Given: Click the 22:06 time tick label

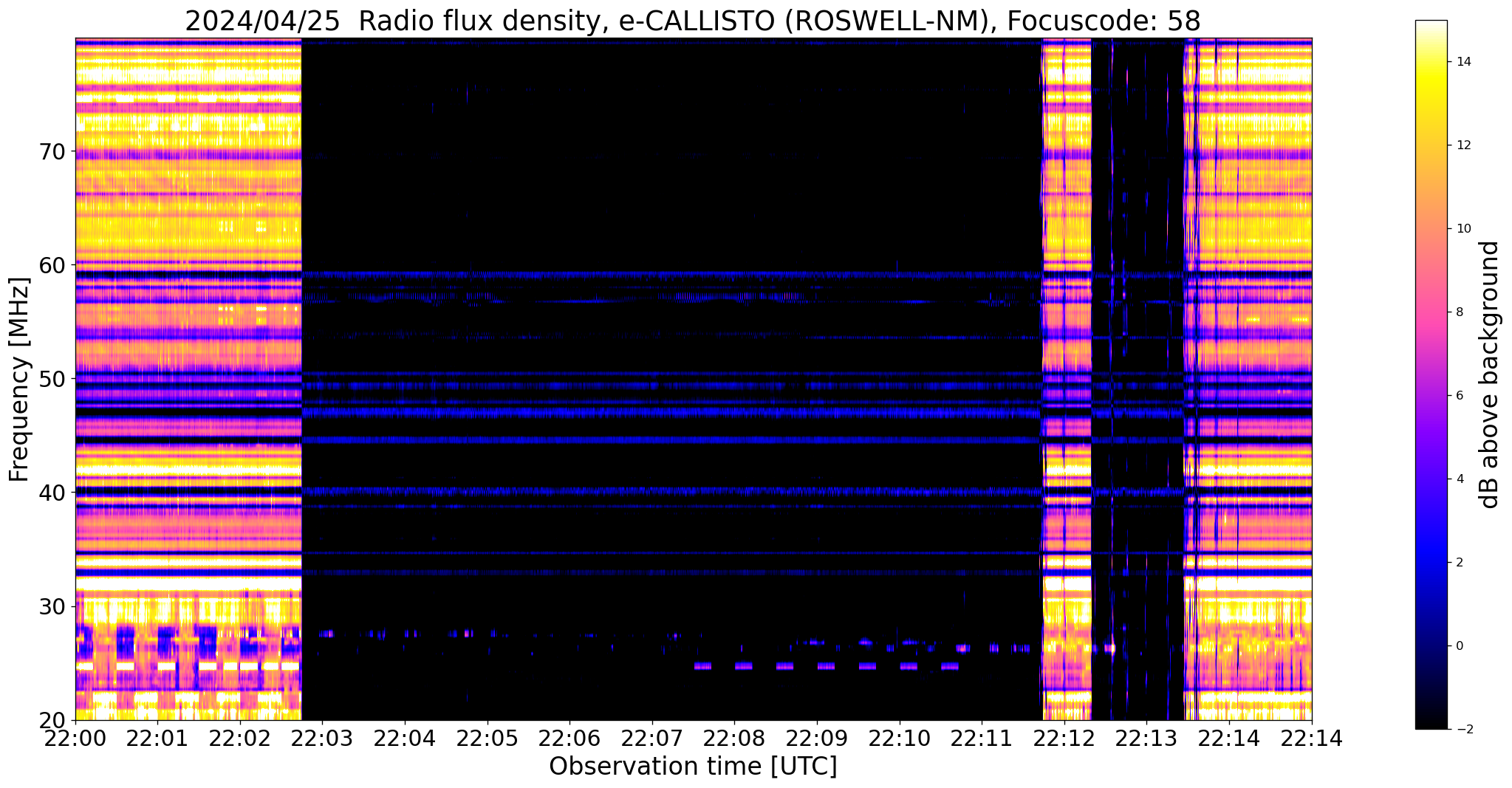Looking at the screenshot, I should 569,739.
